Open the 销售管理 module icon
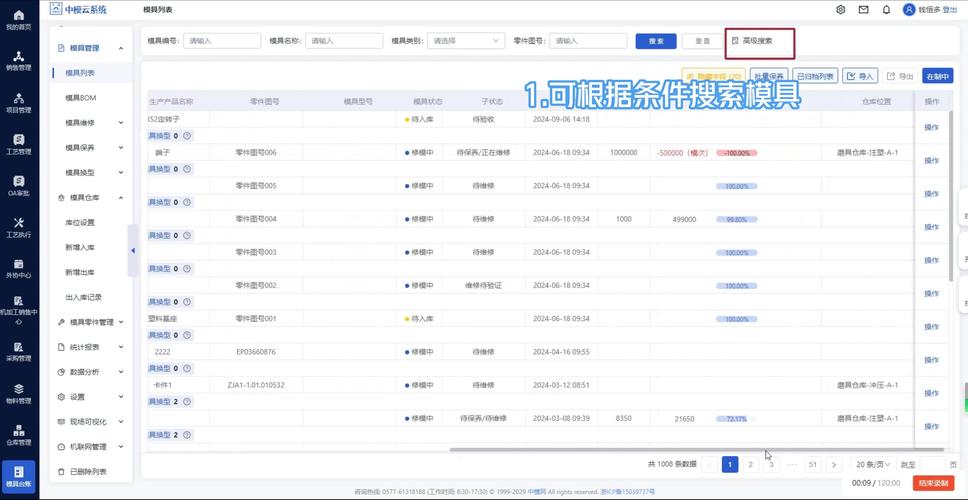Image resolution: width=968 pixels, height=500 pixels. (19, 61)
